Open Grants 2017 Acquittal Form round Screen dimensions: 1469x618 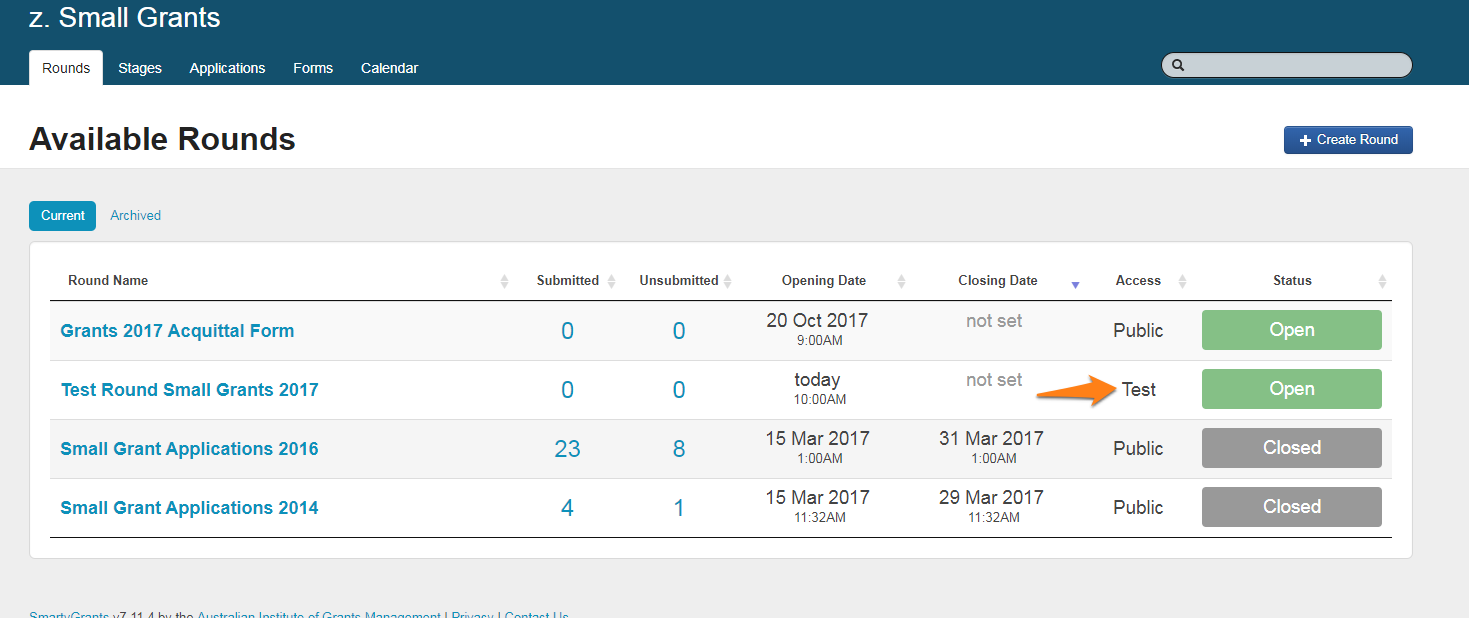click(x=177, y=331)
